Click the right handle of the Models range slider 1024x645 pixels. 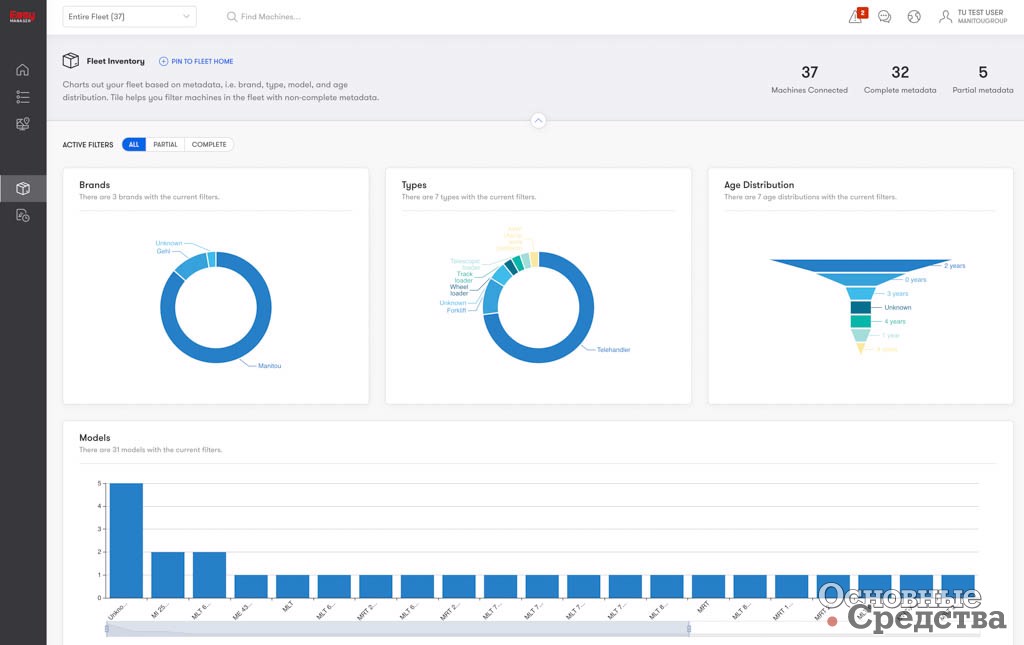tap(689, 629)
